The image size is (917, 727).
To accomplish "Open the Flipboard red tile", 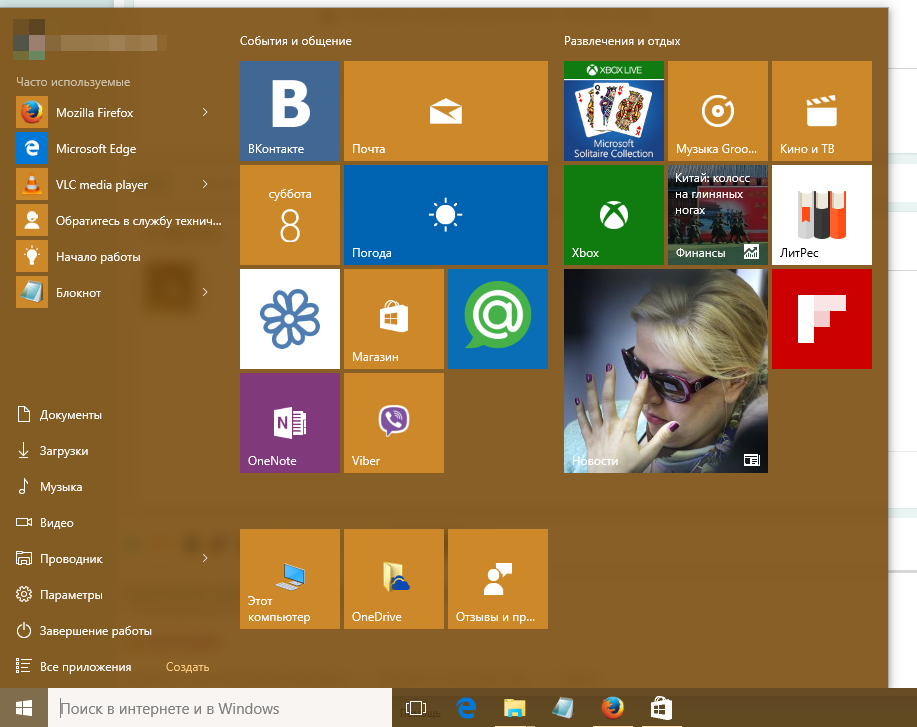I will pos(821,318).
